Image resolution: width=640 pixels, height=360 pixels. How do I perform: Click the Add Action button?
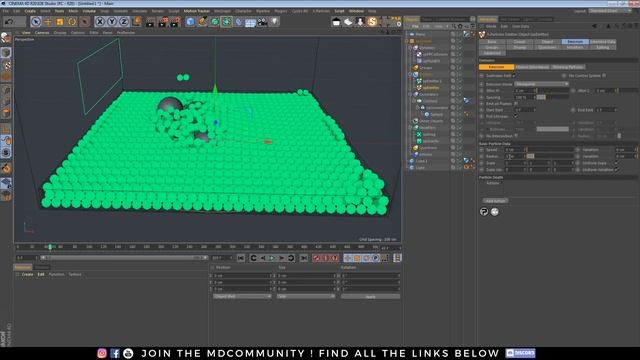(496, 201)
